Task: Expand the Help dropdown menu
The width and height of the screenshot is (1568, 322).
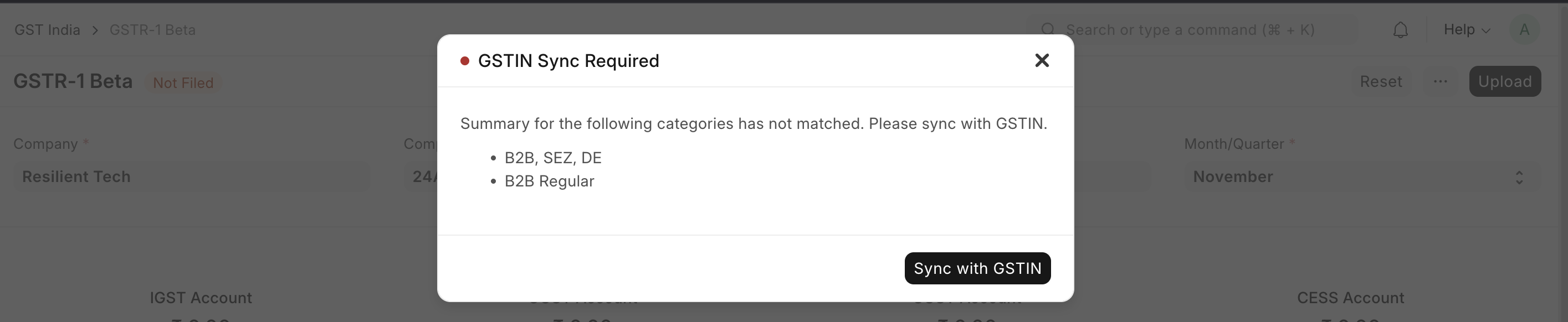Action: coord(1467,30)
